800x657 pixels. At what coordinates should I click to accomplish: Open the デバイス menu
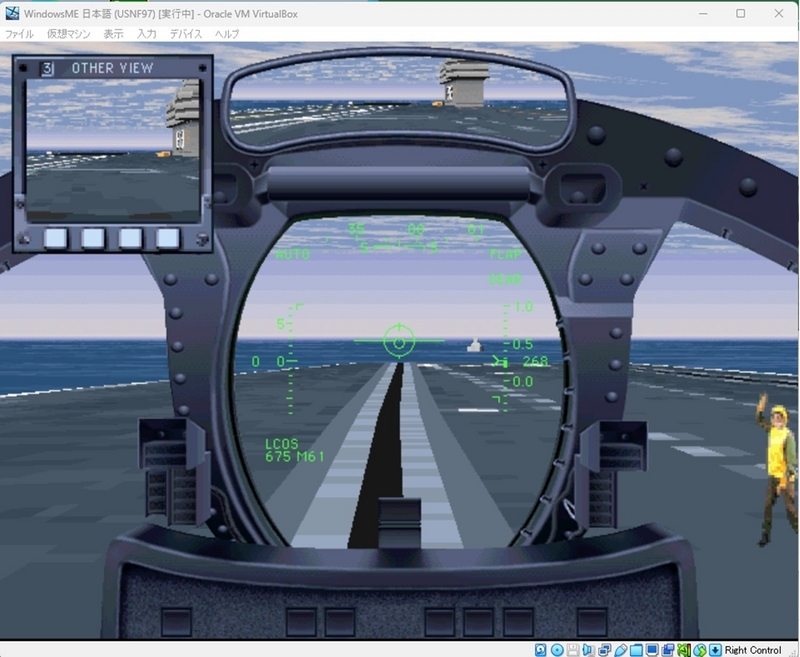(186, 34)
